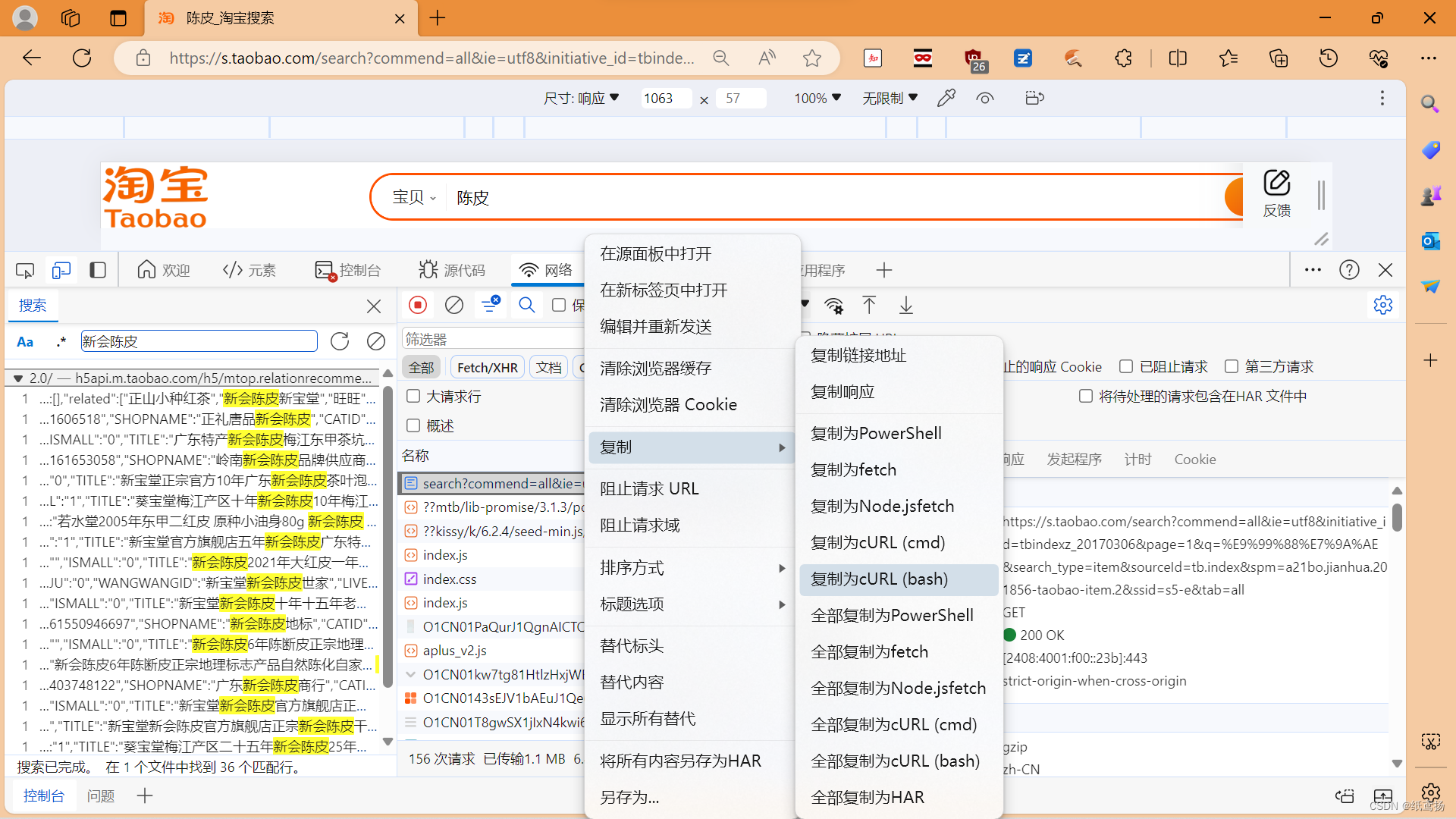Image resolution: width=1456 pixels, height=819 pixels.
Task: Toggle the device emulation icon
Action: (61, 270)
